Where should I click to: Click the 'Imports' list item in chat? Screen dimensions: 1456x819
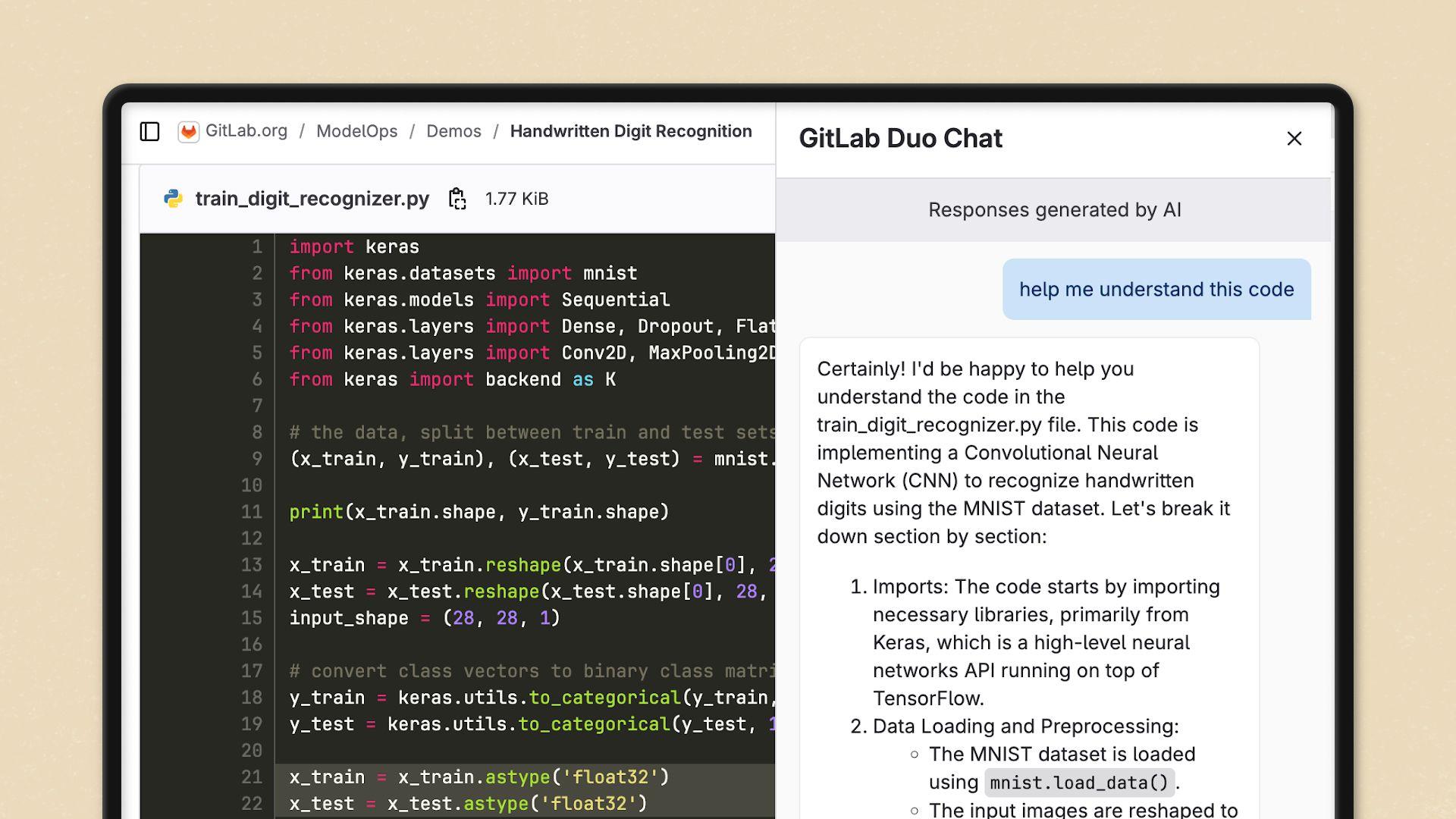tap(1046, 643)
